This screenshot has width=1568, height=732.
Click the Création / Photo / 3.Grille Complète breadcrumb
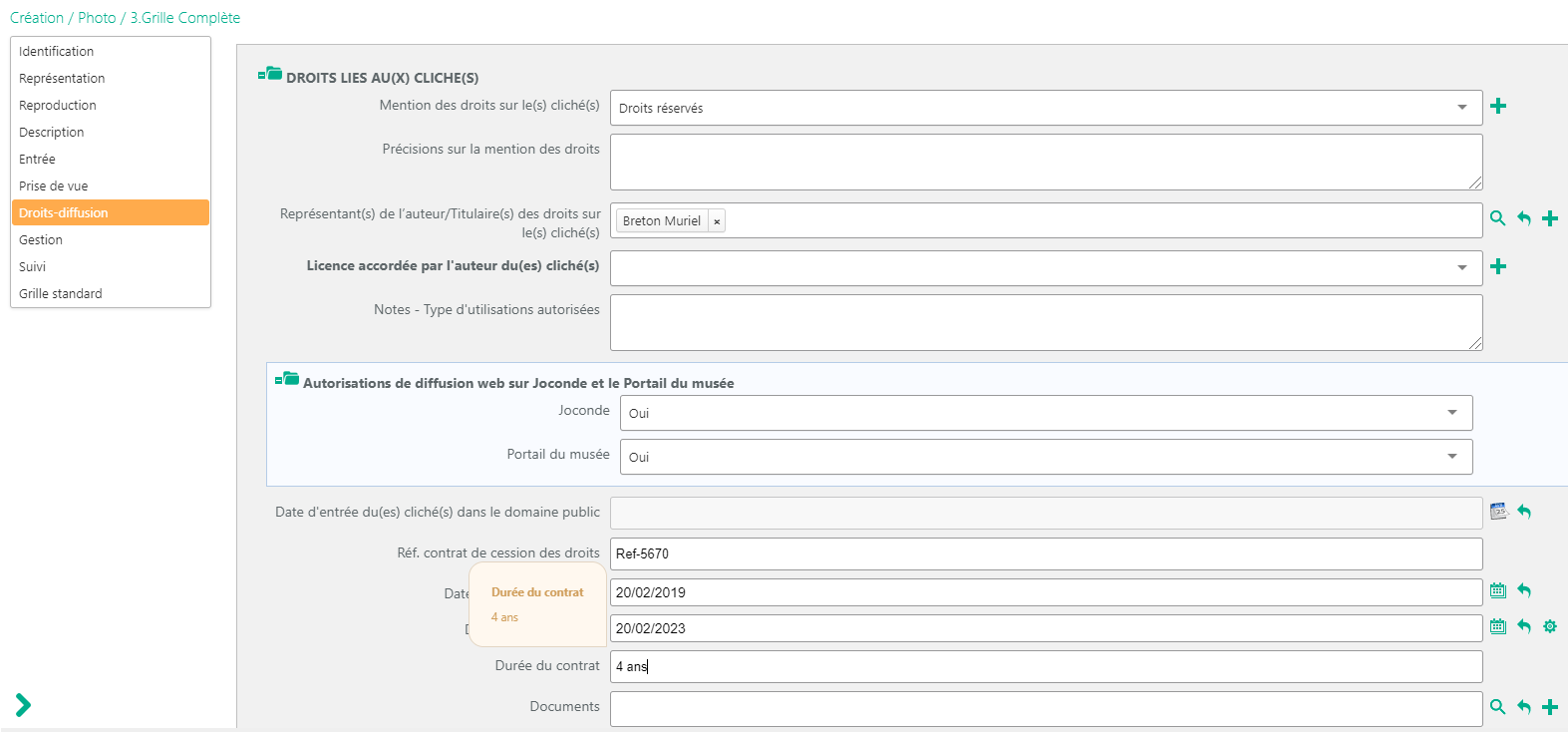coord(125,18)
